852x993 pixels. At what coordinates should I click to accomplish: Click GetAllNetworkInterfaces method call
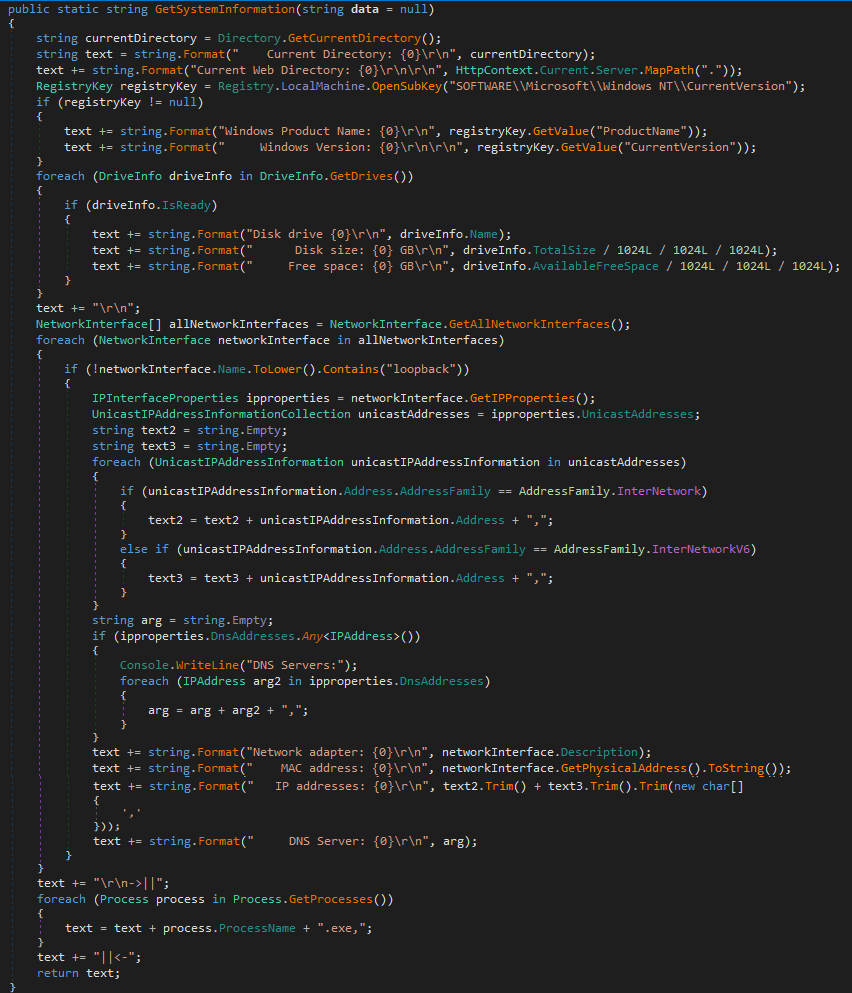pyautogui.click(x=529, y=324)
